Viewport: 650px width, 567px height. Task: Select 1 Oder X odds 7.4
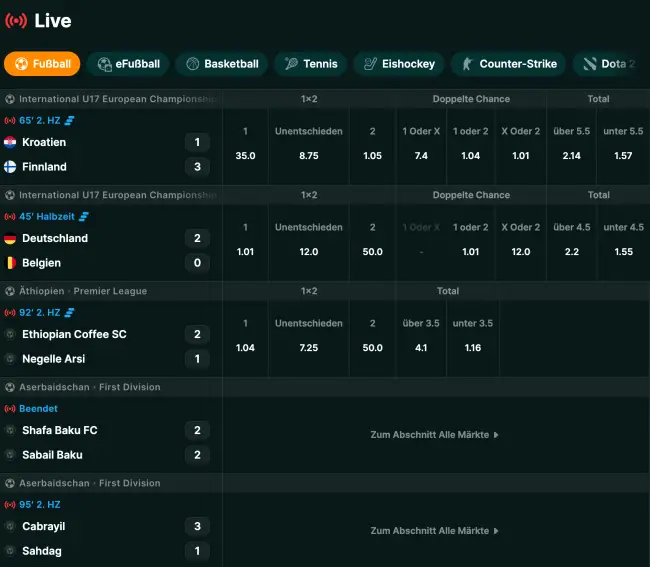(421, 147)
